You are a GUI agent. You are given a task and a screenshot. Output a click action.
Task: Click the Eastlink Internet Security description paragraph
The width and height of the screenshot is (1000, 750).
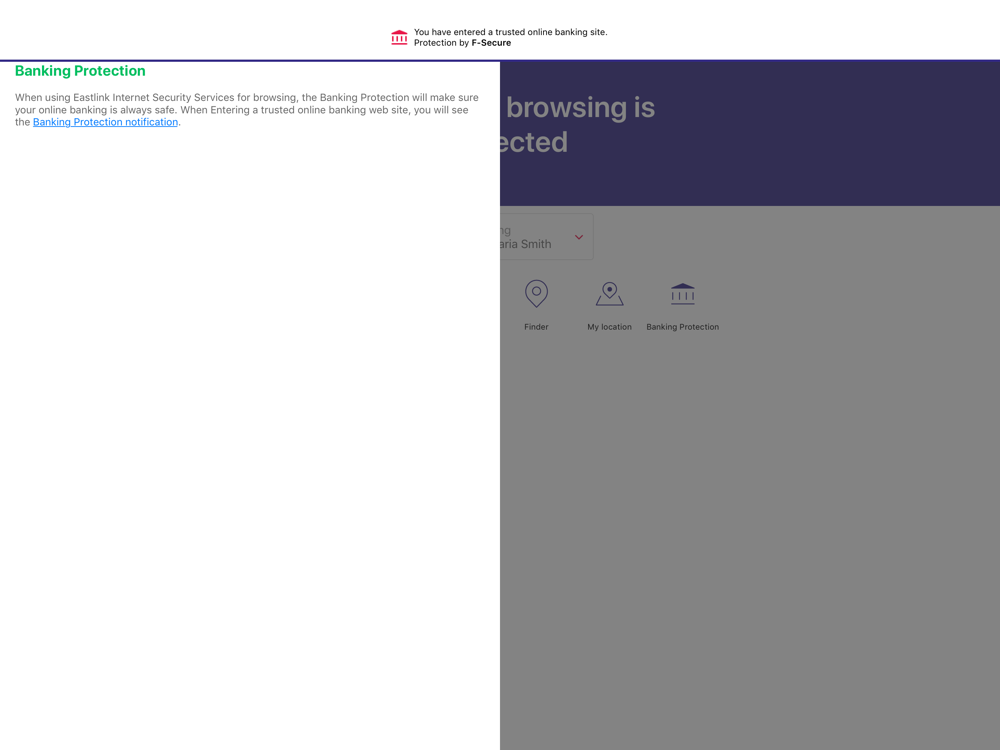pyautogui.click(x=247, y=110)
